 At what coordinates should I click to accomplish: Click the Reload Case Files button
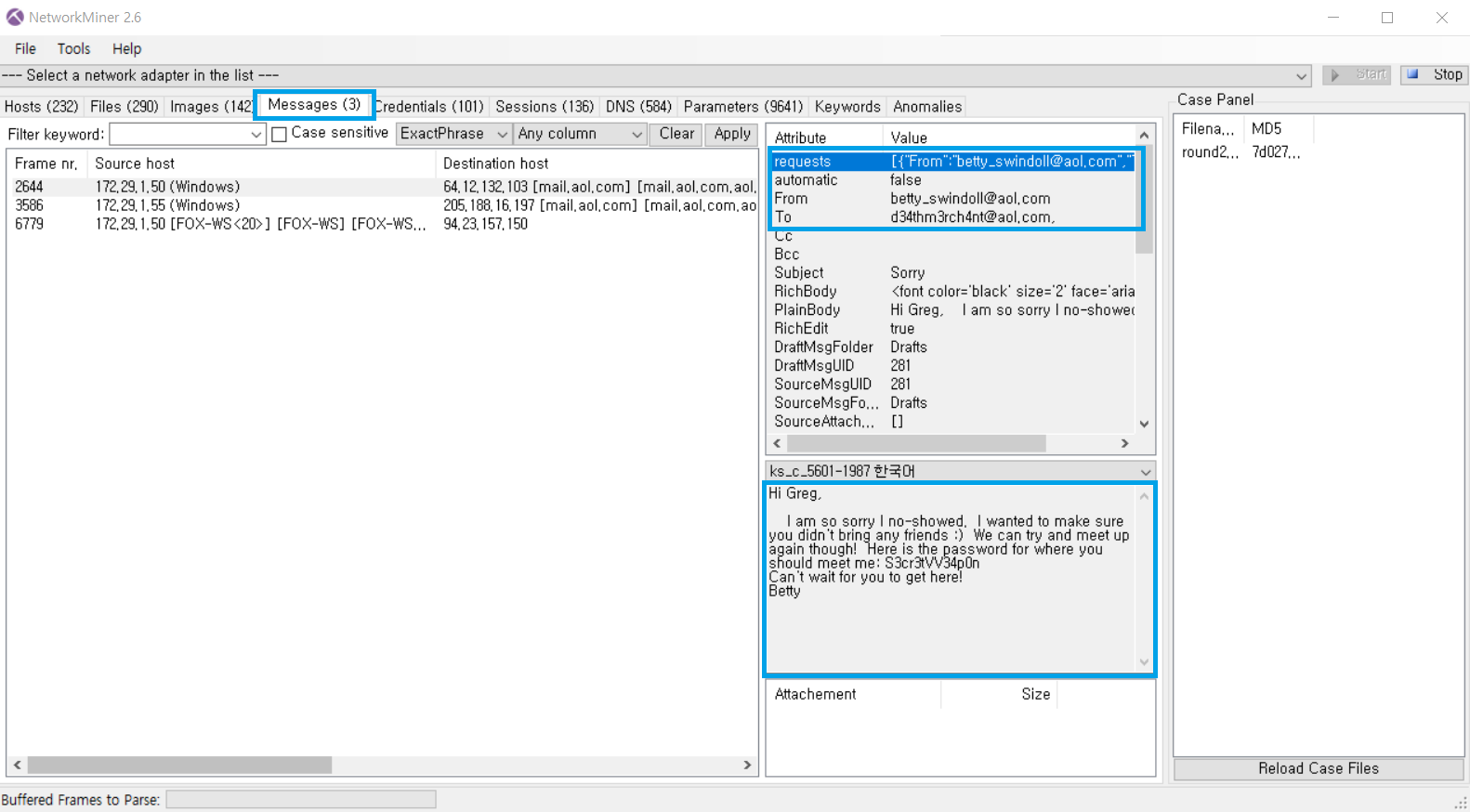(1318, 768)
